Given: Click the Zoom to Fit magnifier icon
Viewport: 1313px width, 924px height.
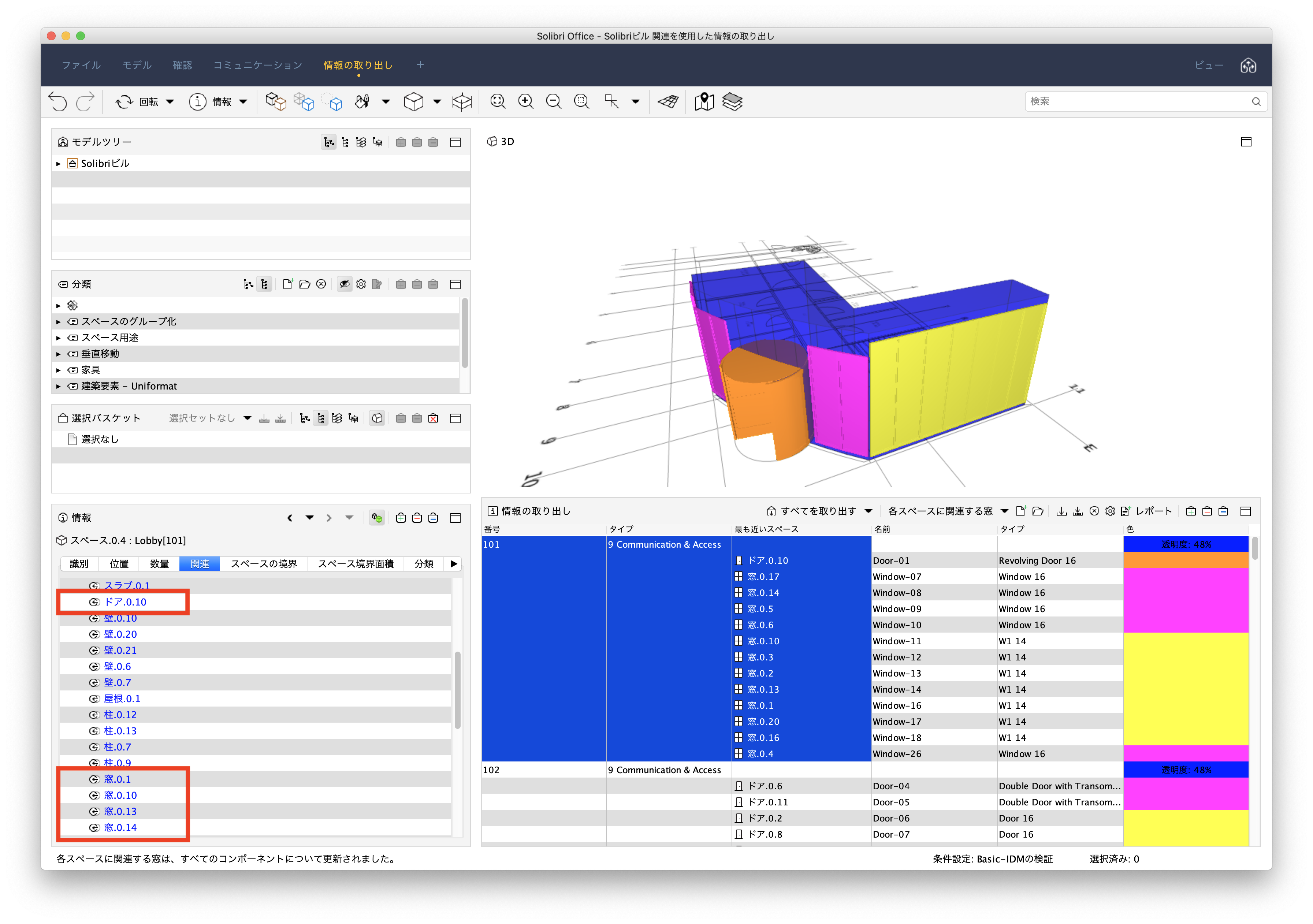Looking at the screenshot, I should [498, 102].
